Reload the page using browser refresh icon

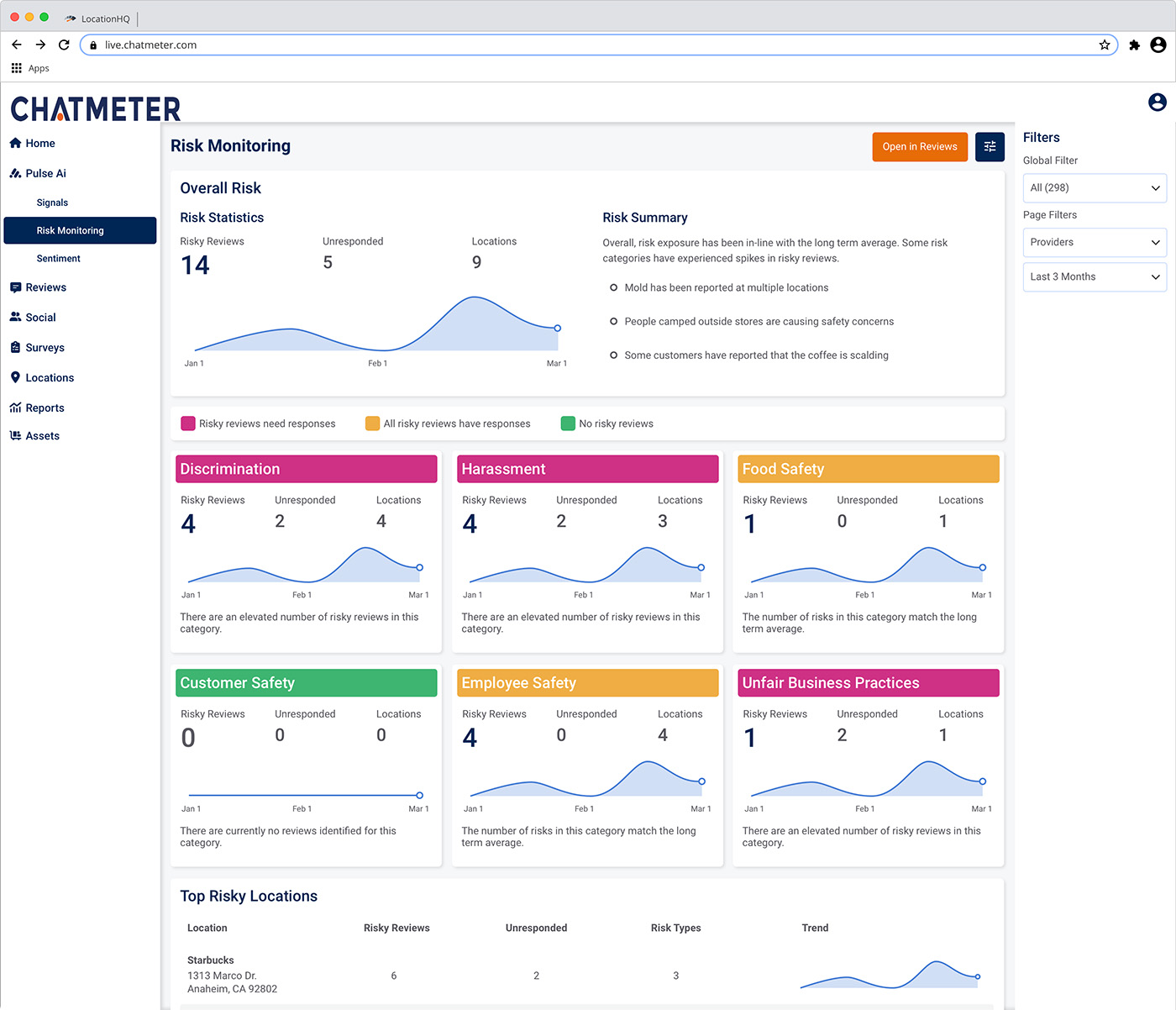click(x=64, y=45)
